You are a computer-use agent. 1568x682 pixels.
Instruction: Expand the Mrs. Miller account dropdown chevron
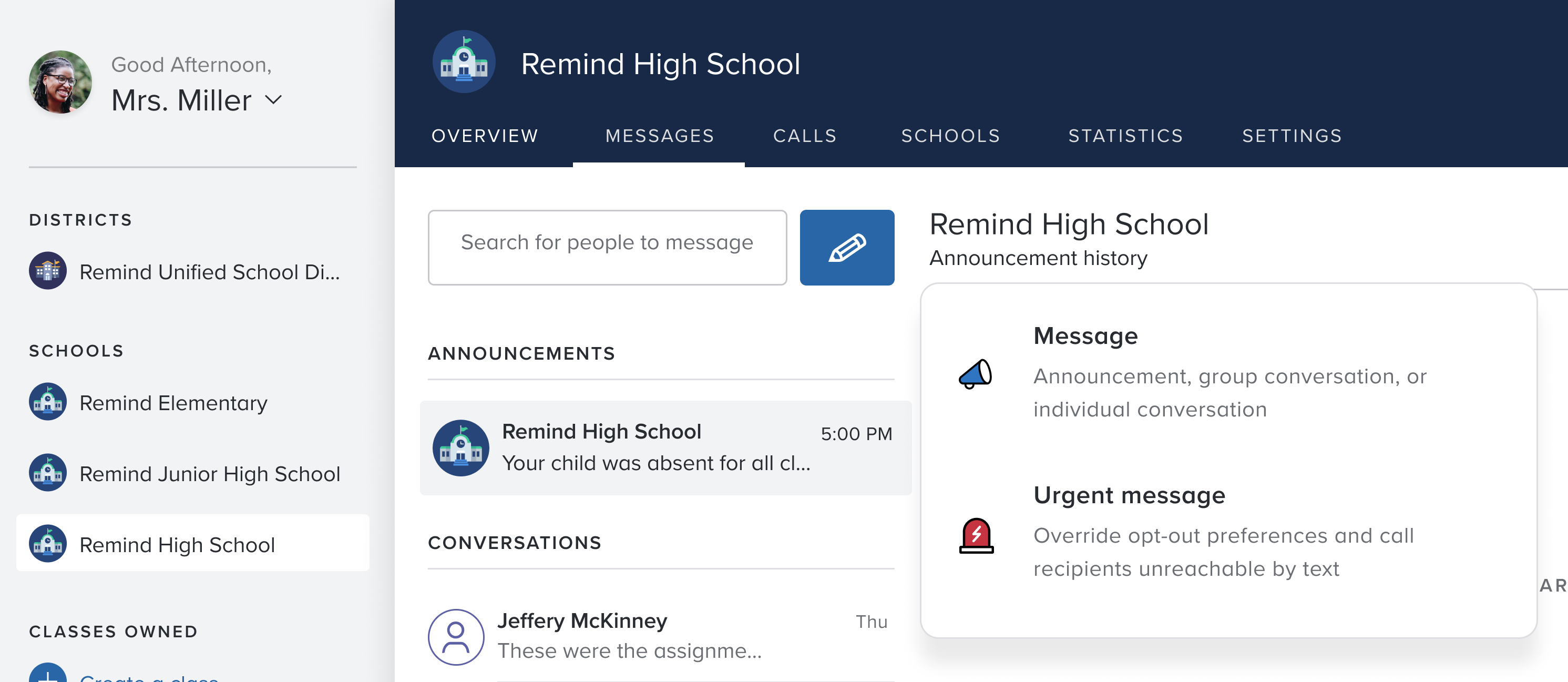274,100
